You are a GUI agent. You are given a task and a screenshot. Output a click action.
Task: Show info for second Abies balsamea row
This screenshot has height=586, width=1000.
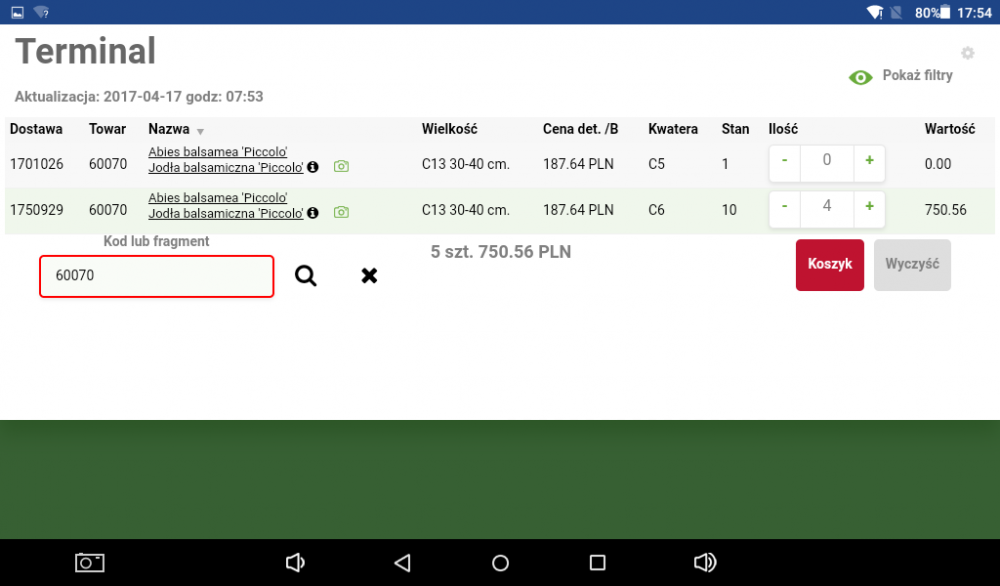(313, 213)
